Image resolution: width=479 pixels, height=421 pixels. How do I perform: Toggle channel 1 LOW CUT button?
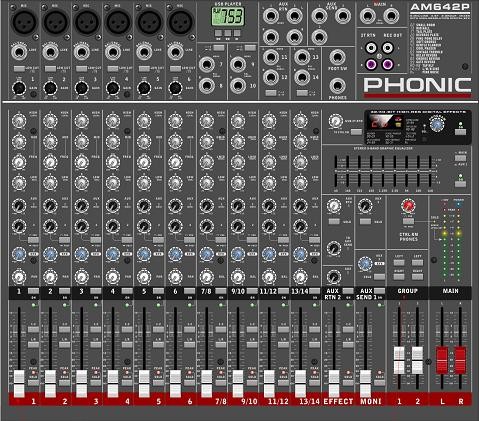point(18,69)
